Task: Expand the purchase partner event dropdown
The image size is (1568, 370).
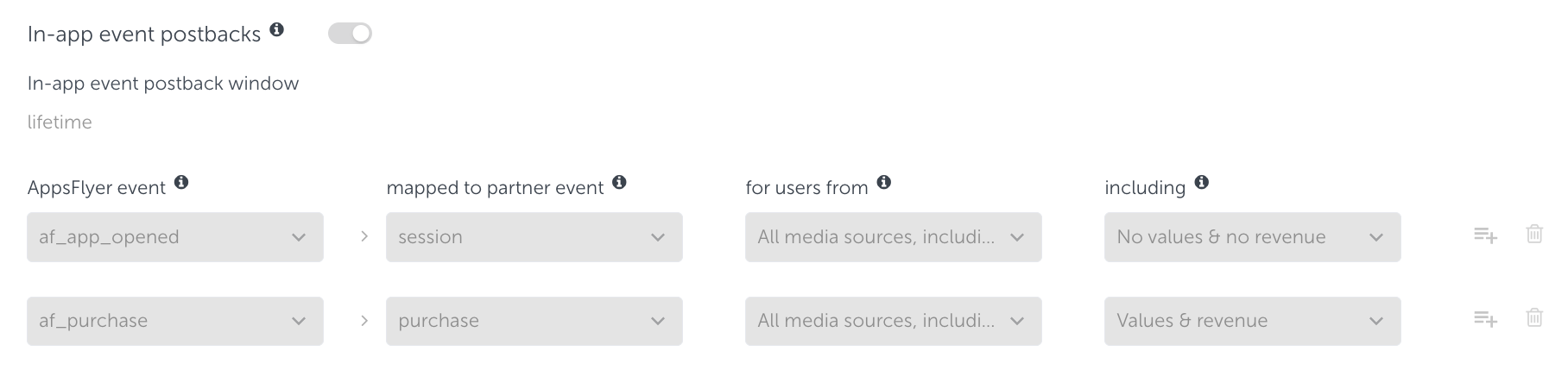Action: tap(534, 321)
